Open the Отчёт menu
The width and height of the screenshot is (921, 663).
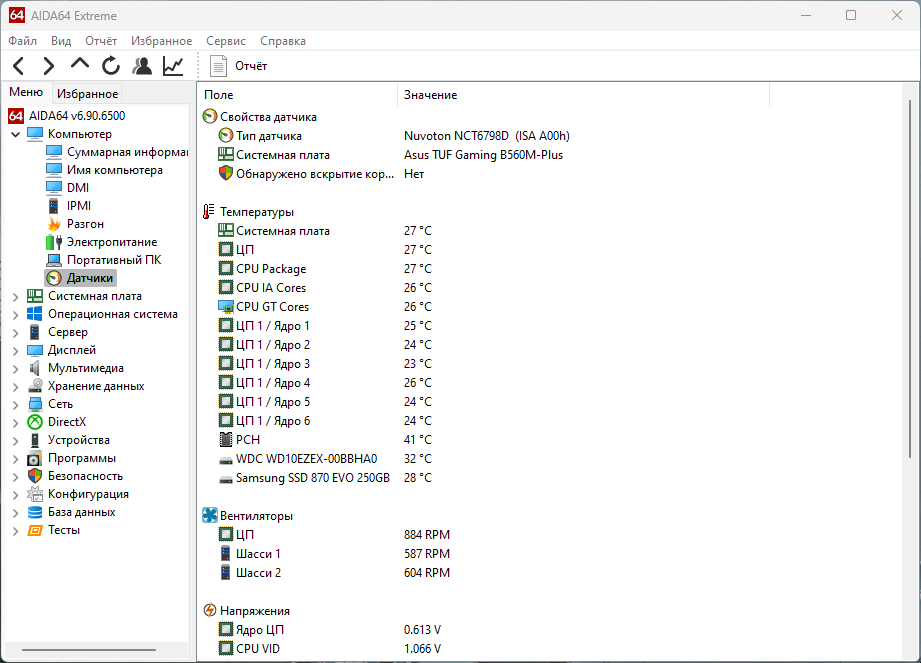(x=101, y=41)
